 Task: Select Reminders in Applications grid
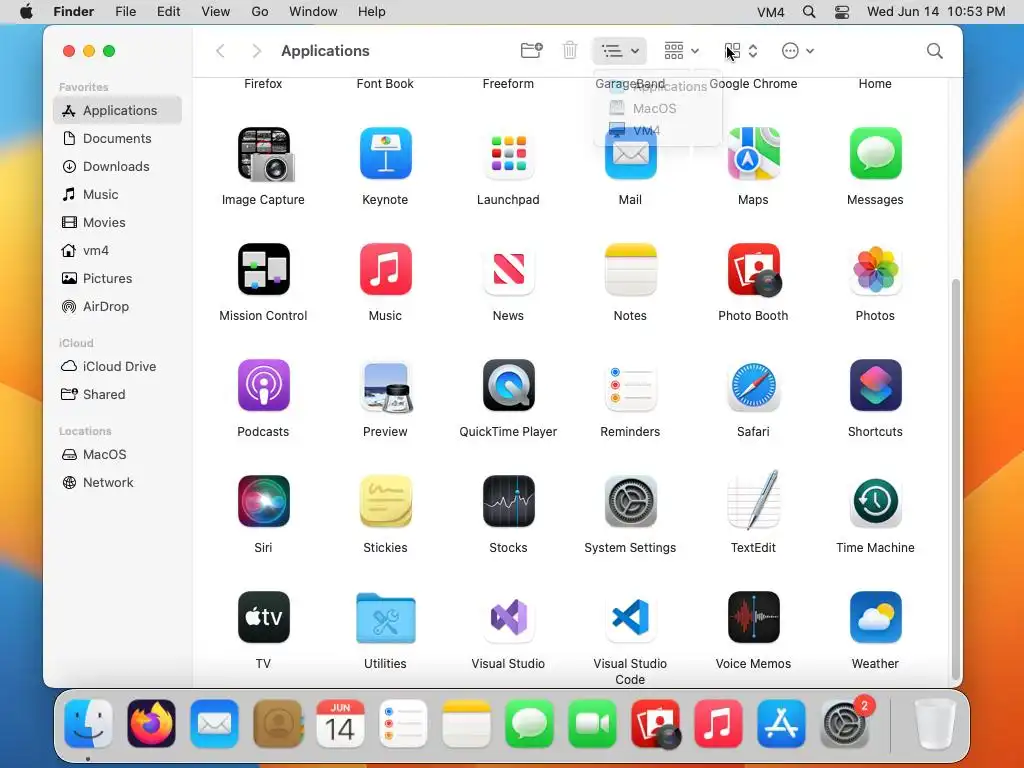tap(630, 385)
